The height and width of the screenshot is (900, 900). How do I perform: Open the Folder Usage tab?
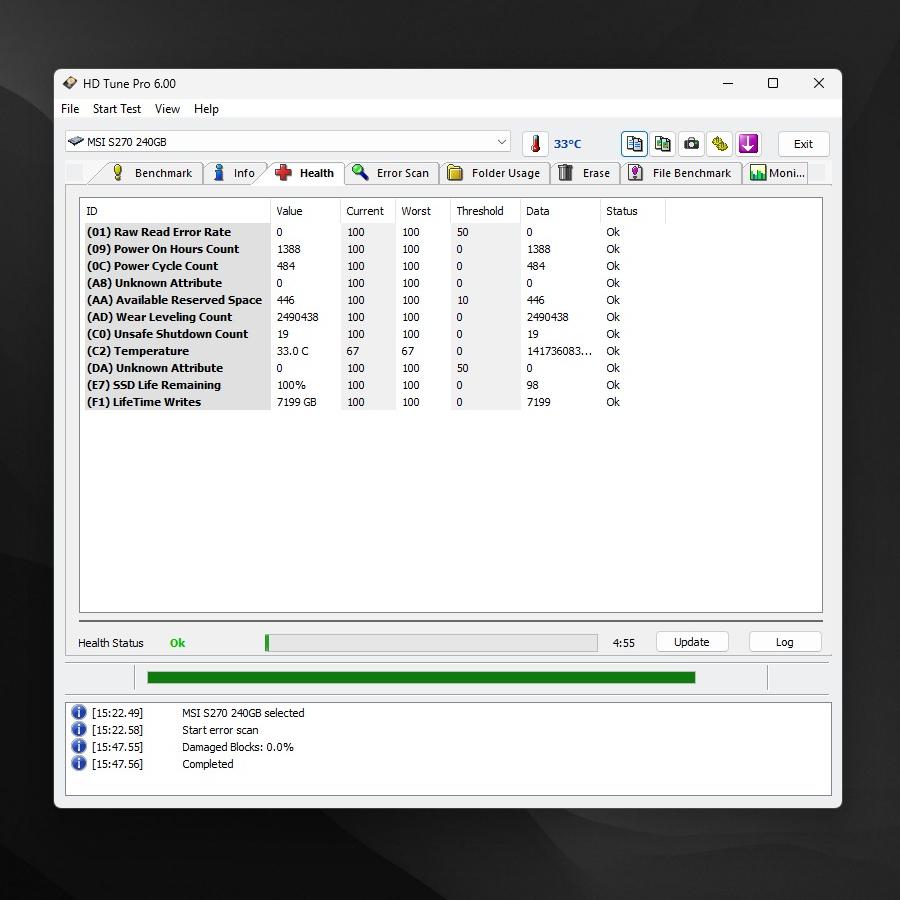[x=494, y=173]
